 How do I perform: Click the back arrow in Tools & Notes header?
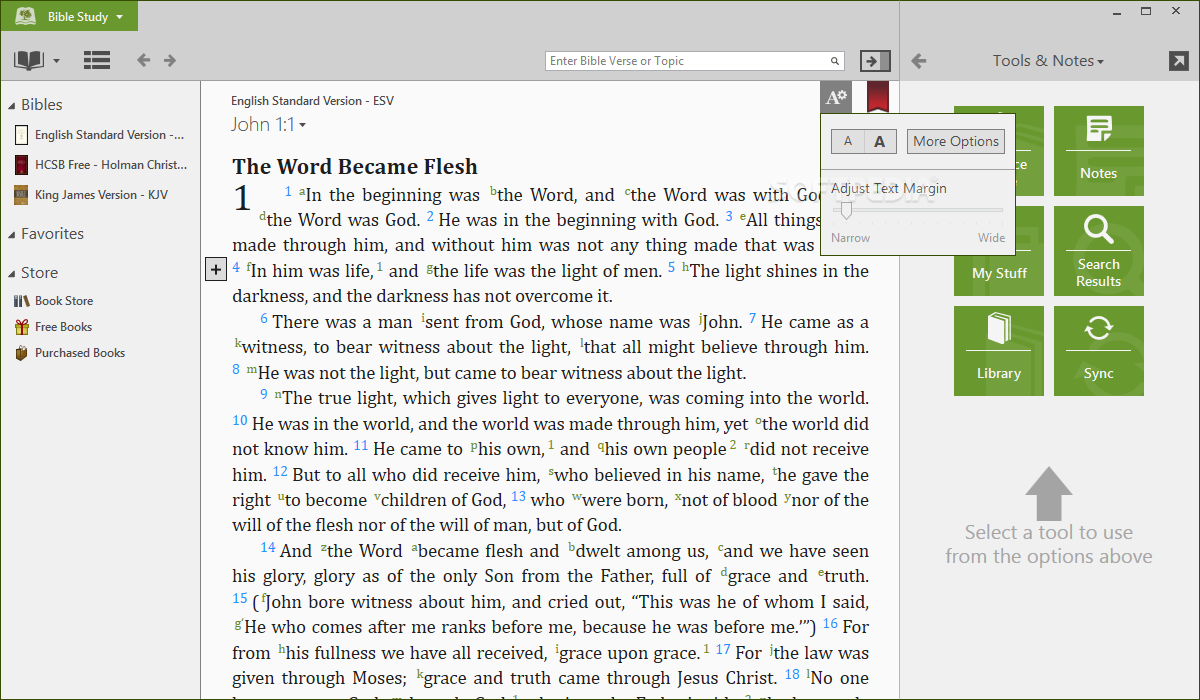919,61
